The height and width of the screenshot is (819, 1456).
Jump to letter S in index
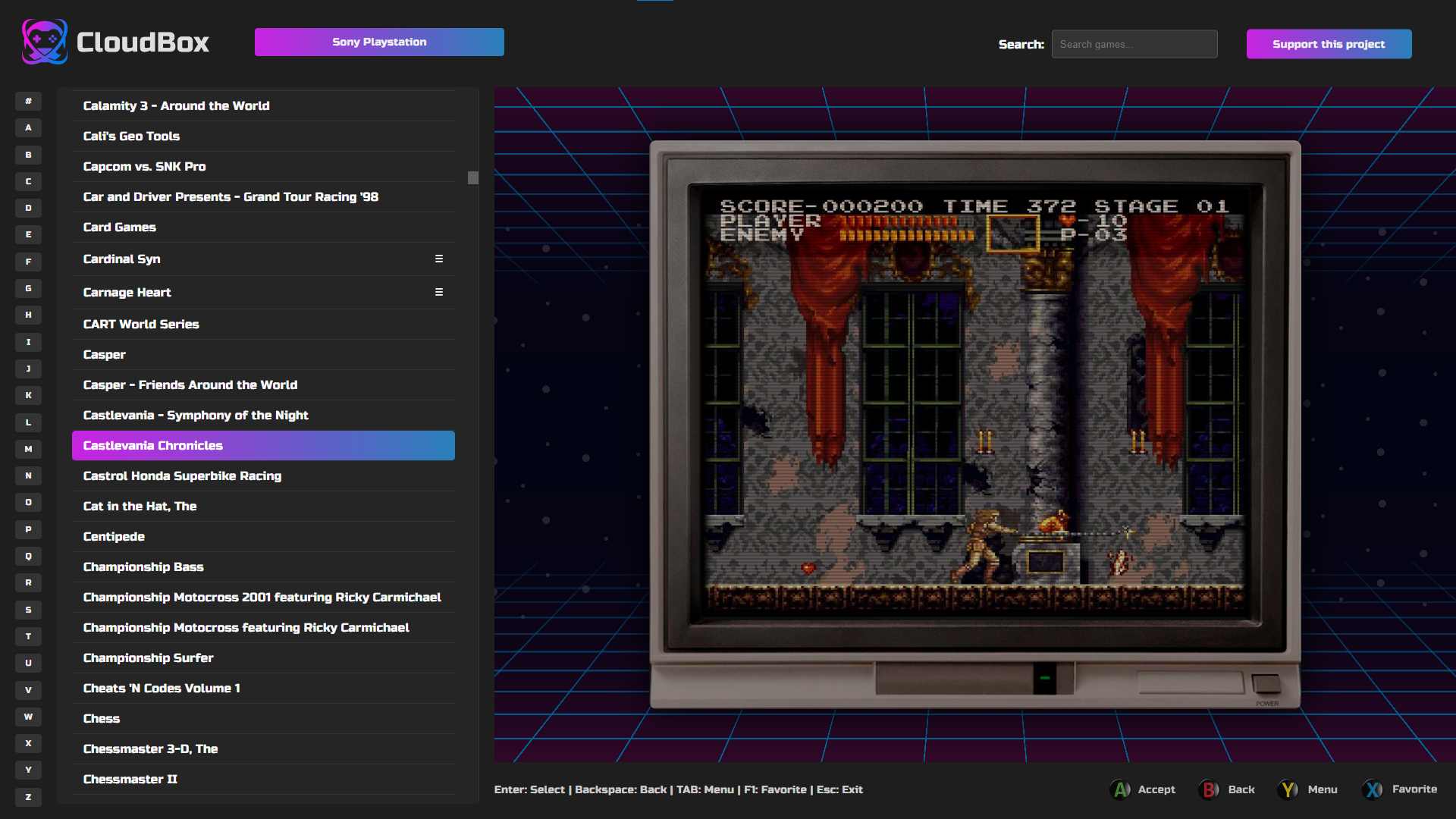pos(28,610)
